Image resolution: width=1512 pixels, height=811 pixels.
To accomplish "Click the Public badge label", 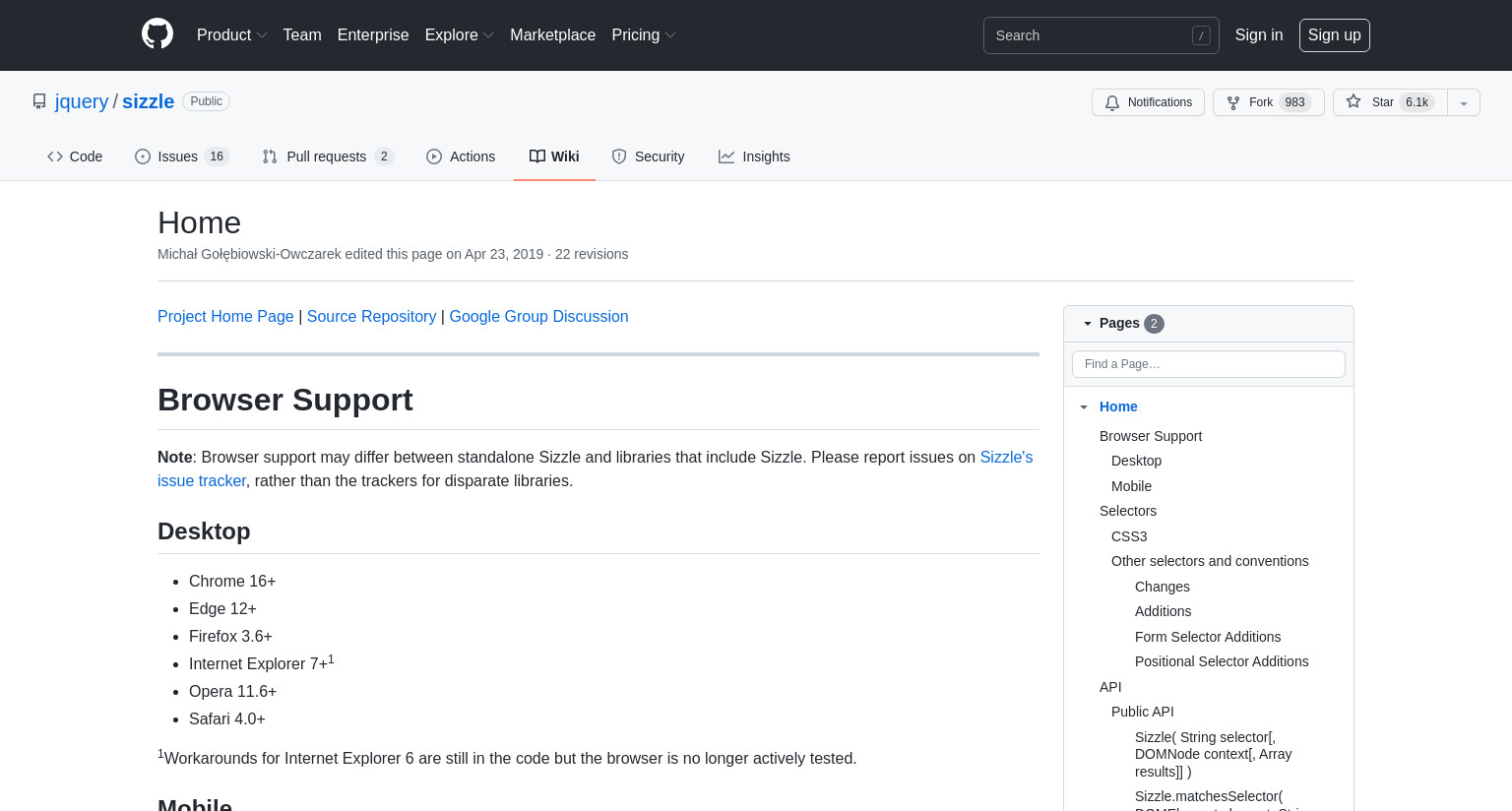I will pos(206,101).
